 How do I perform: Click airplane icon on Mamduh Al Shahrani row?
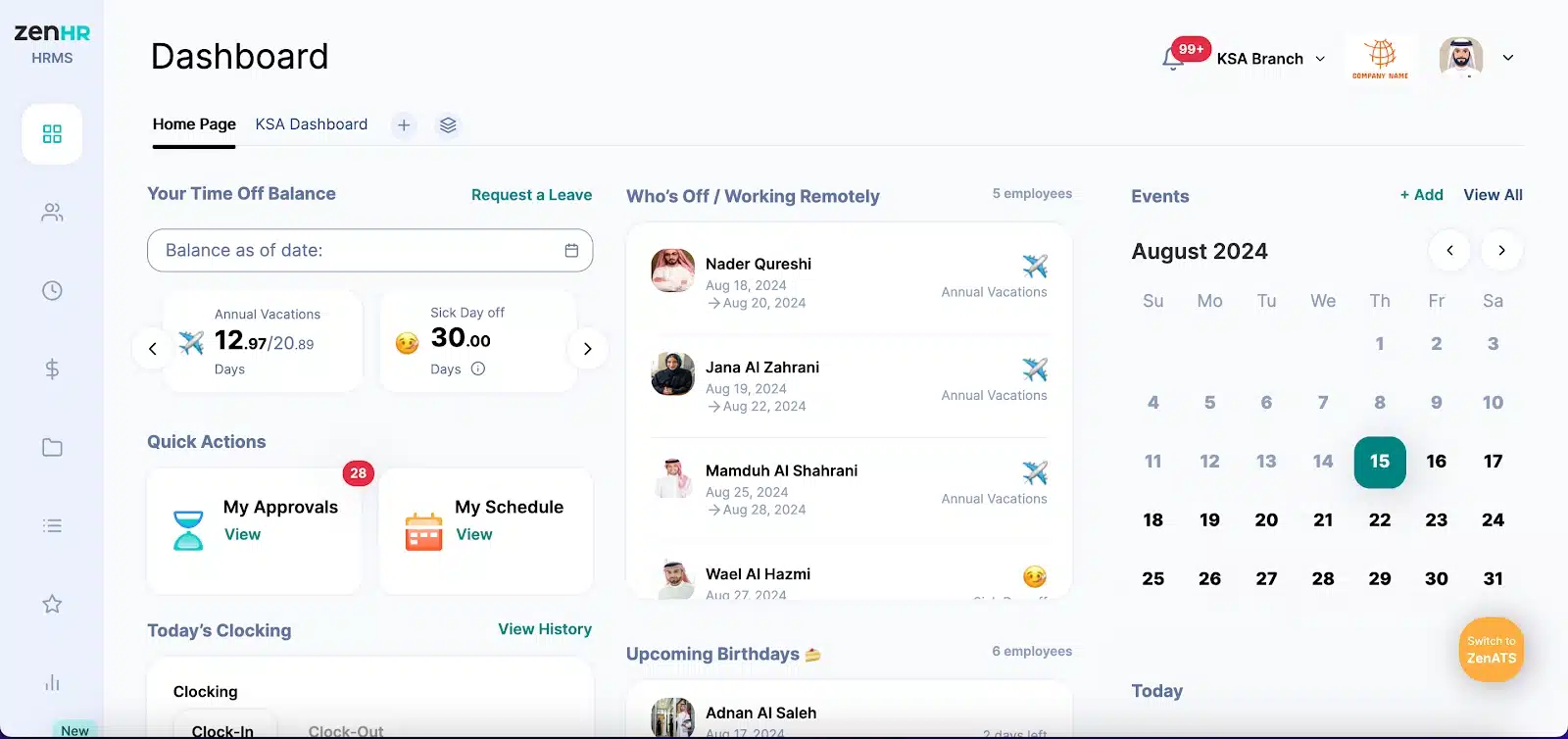(x=1035, y=472)
